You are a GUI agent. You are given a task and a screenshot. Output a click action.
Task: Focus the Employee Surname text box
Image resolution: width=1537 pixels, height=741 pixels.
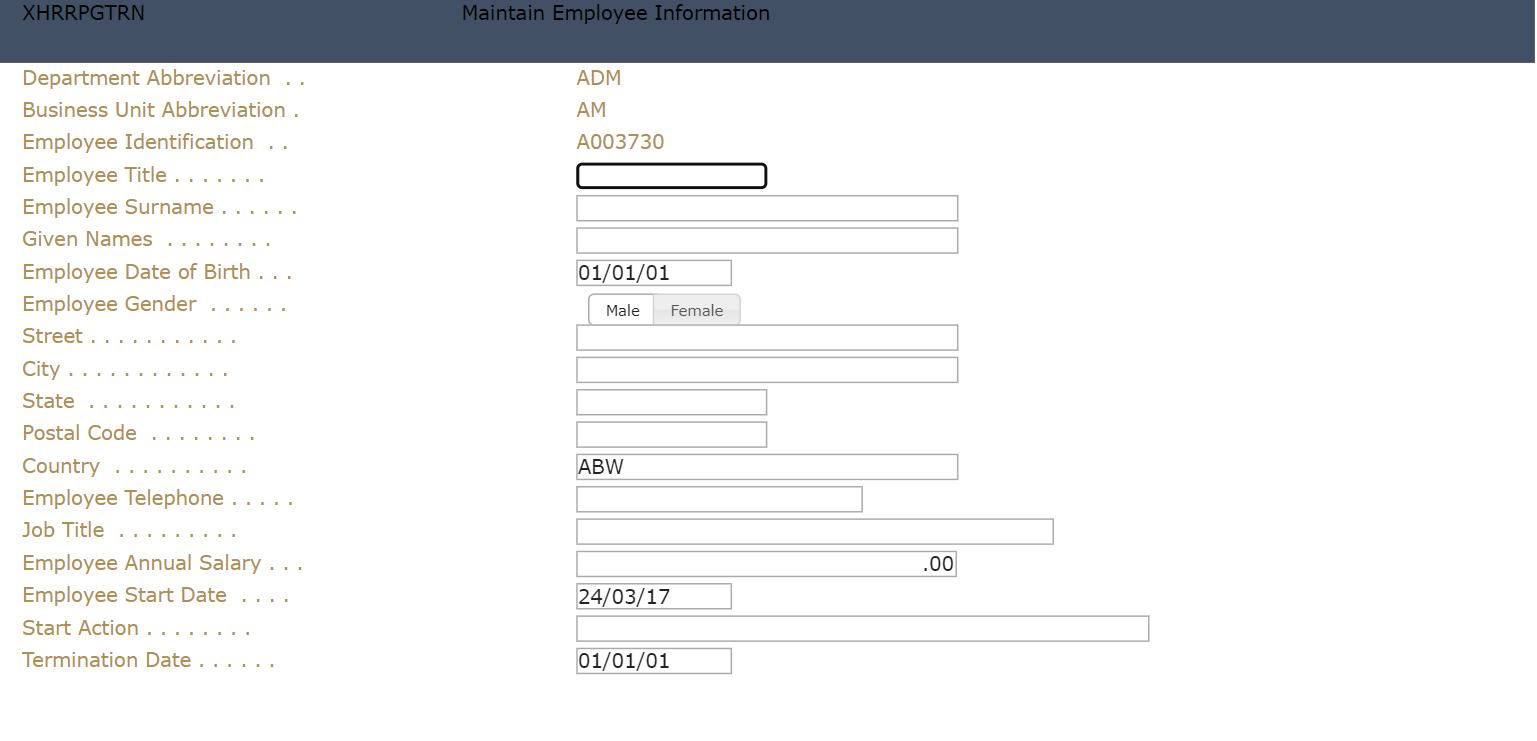(x=767, y=208)
